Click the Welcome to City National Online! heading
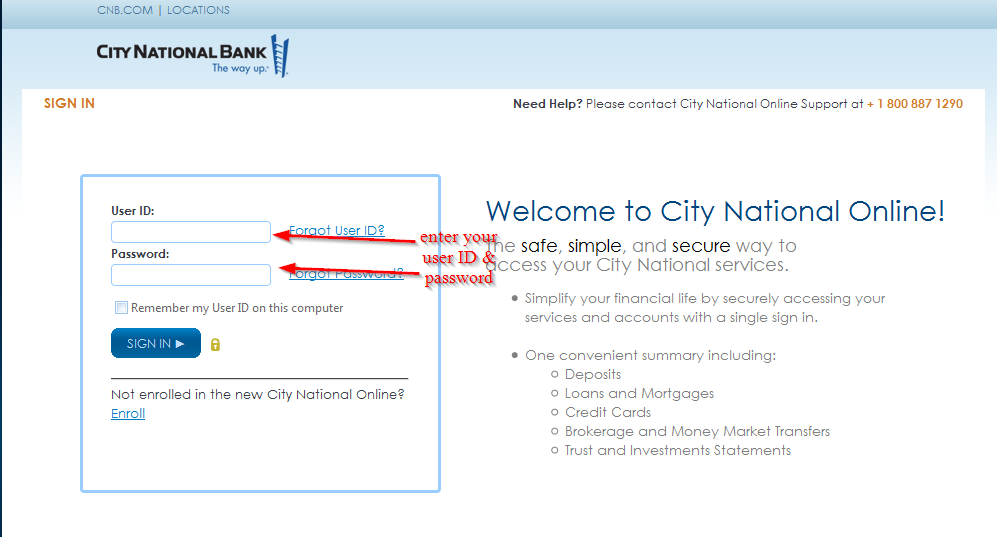 715,212
